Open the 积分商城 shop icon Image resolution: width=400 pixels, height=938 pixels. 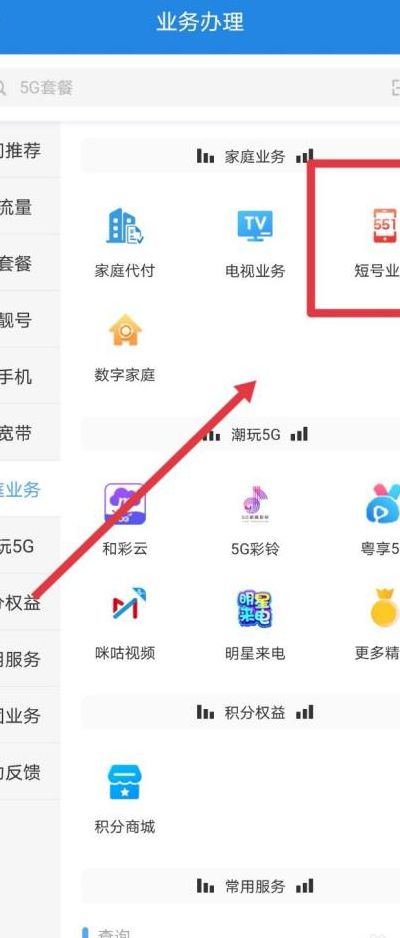click(x=125, y=782)
